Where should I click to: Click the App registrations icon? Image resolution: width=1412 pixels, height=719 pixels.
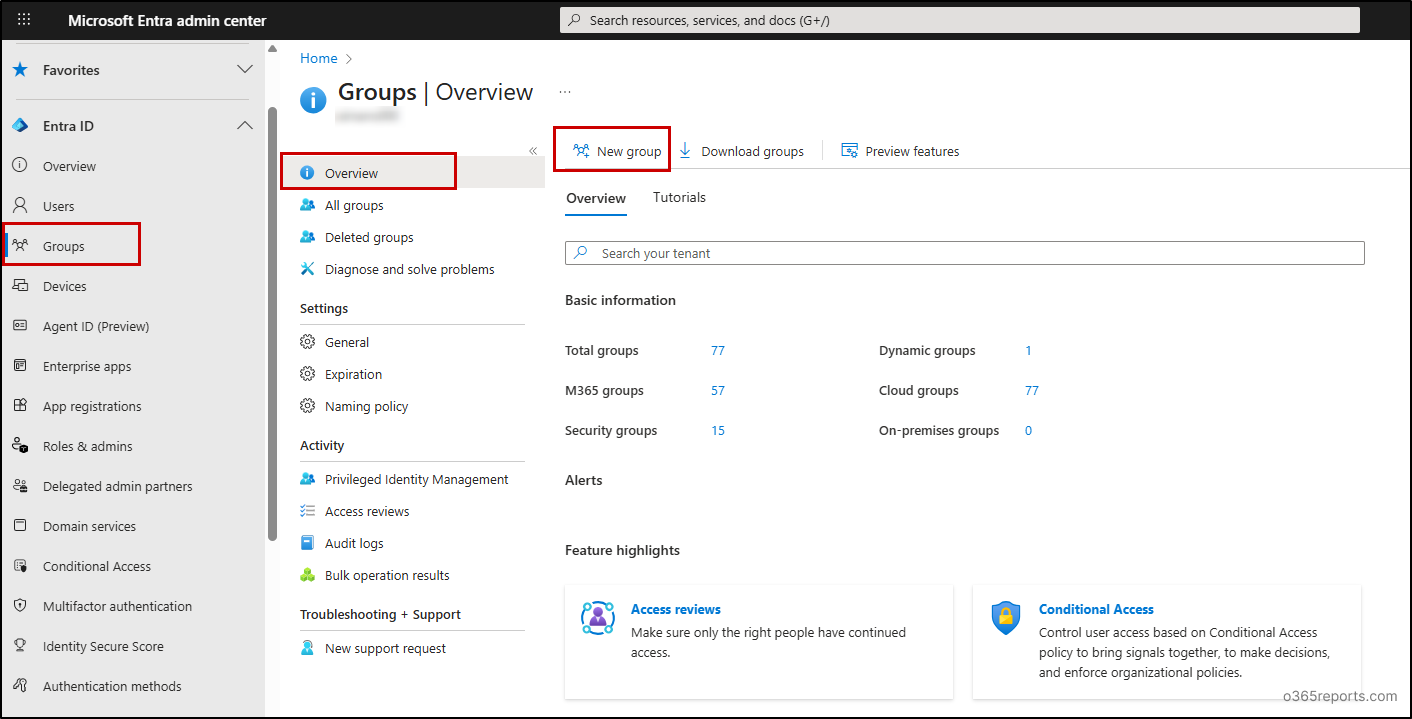pyautogui.click(x=20, y=406)
